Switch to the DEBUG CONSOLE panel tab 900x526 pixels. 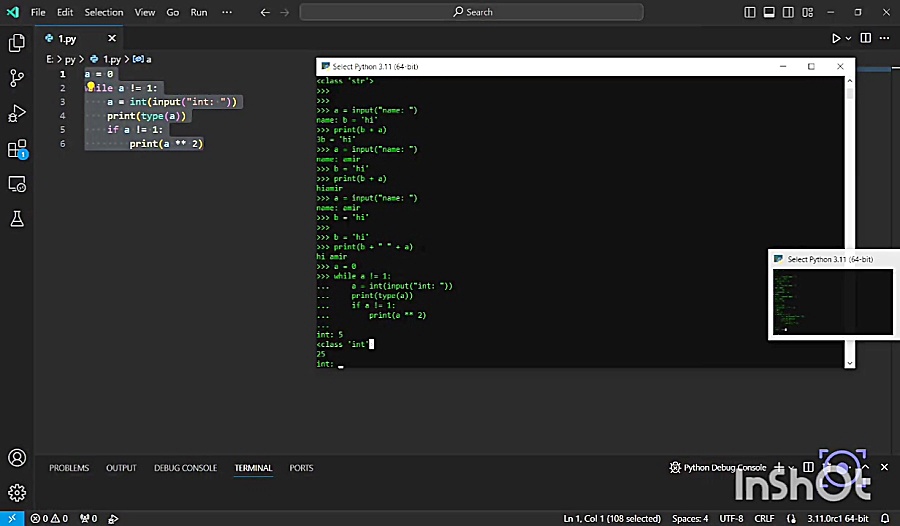click(x=185, y=468)
